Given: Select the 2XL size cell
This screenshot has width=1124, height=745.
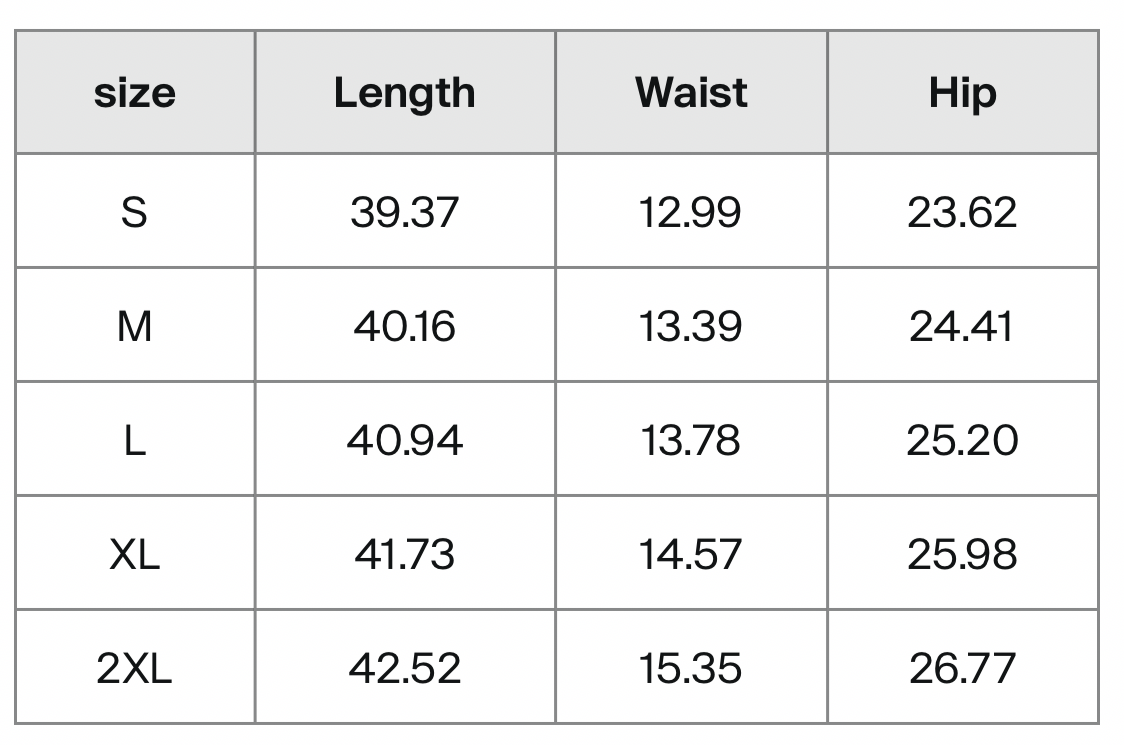Looking at the screenshot, I should point(135,668).
